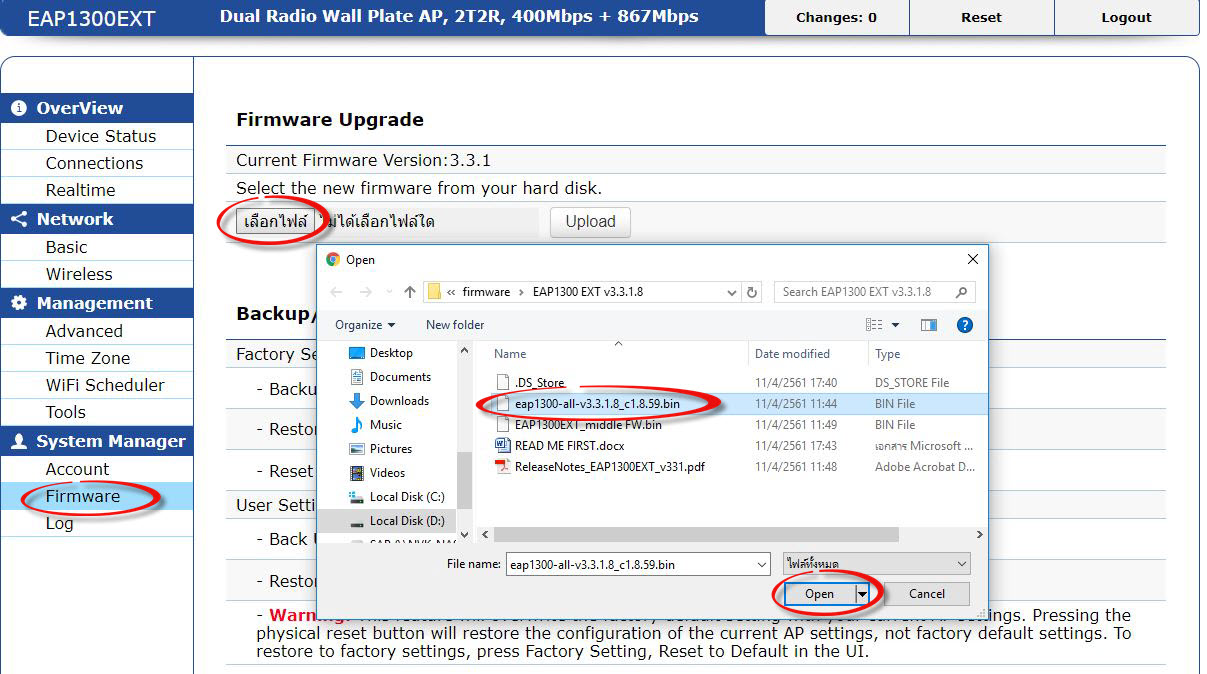Screen dimensions: 1207x674
Task: Click the horizontal scrollbar in file list
Action: (x=696, y=535)
